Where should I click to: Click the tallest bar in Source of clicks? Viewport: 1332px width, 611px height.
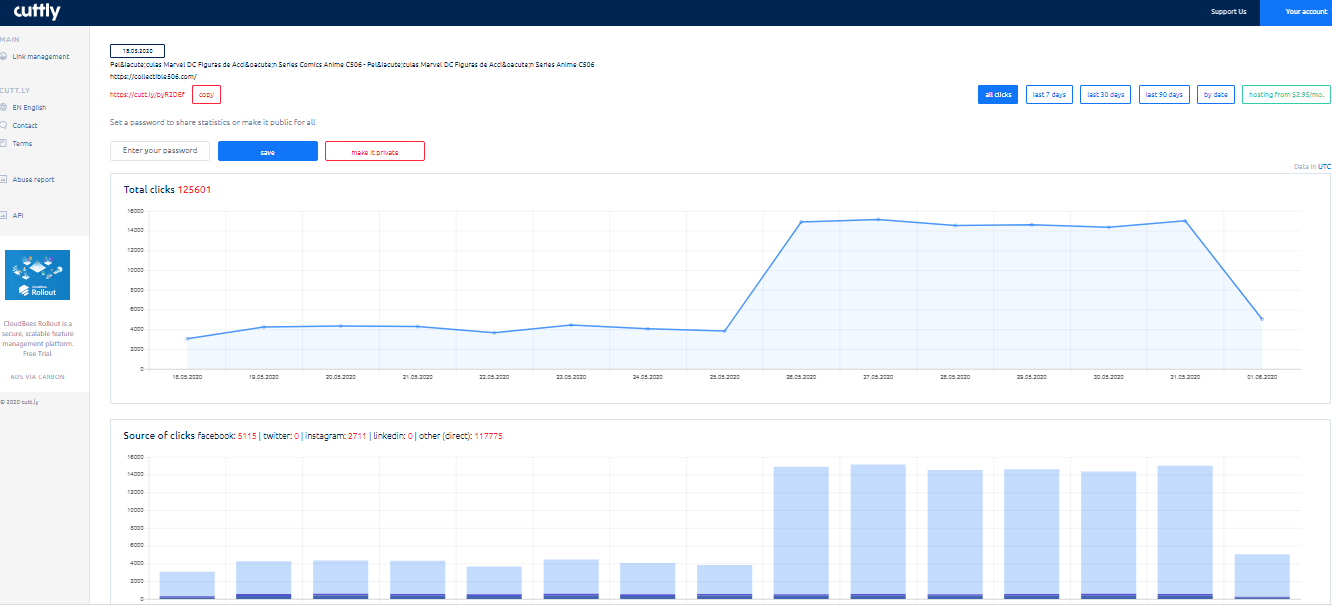878,531
